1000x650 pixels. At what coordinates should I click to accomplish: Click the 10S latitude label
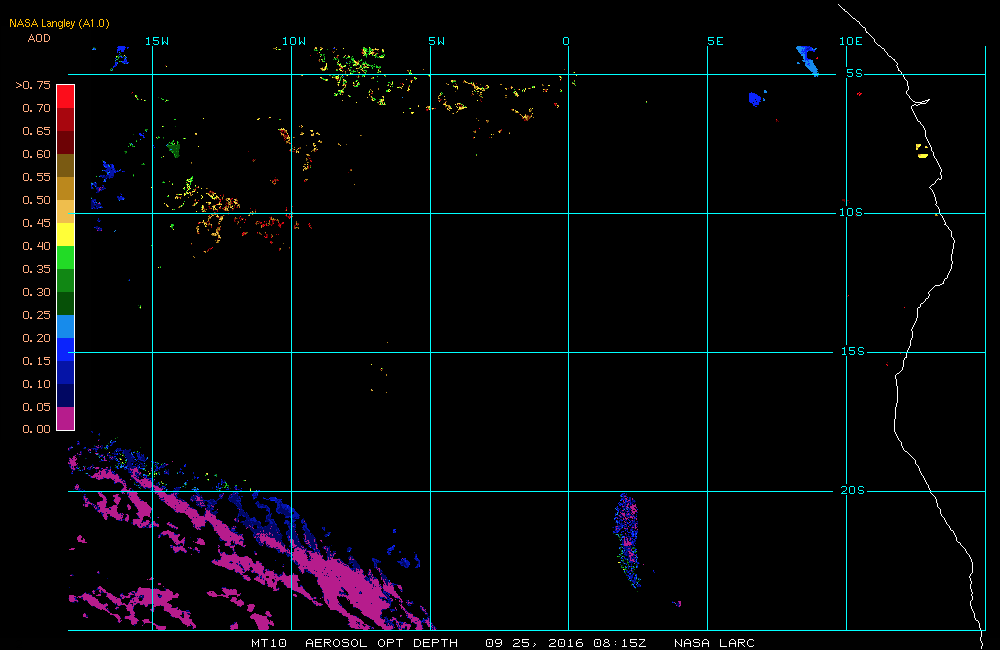pyautogui.click(x=851, y=212)
